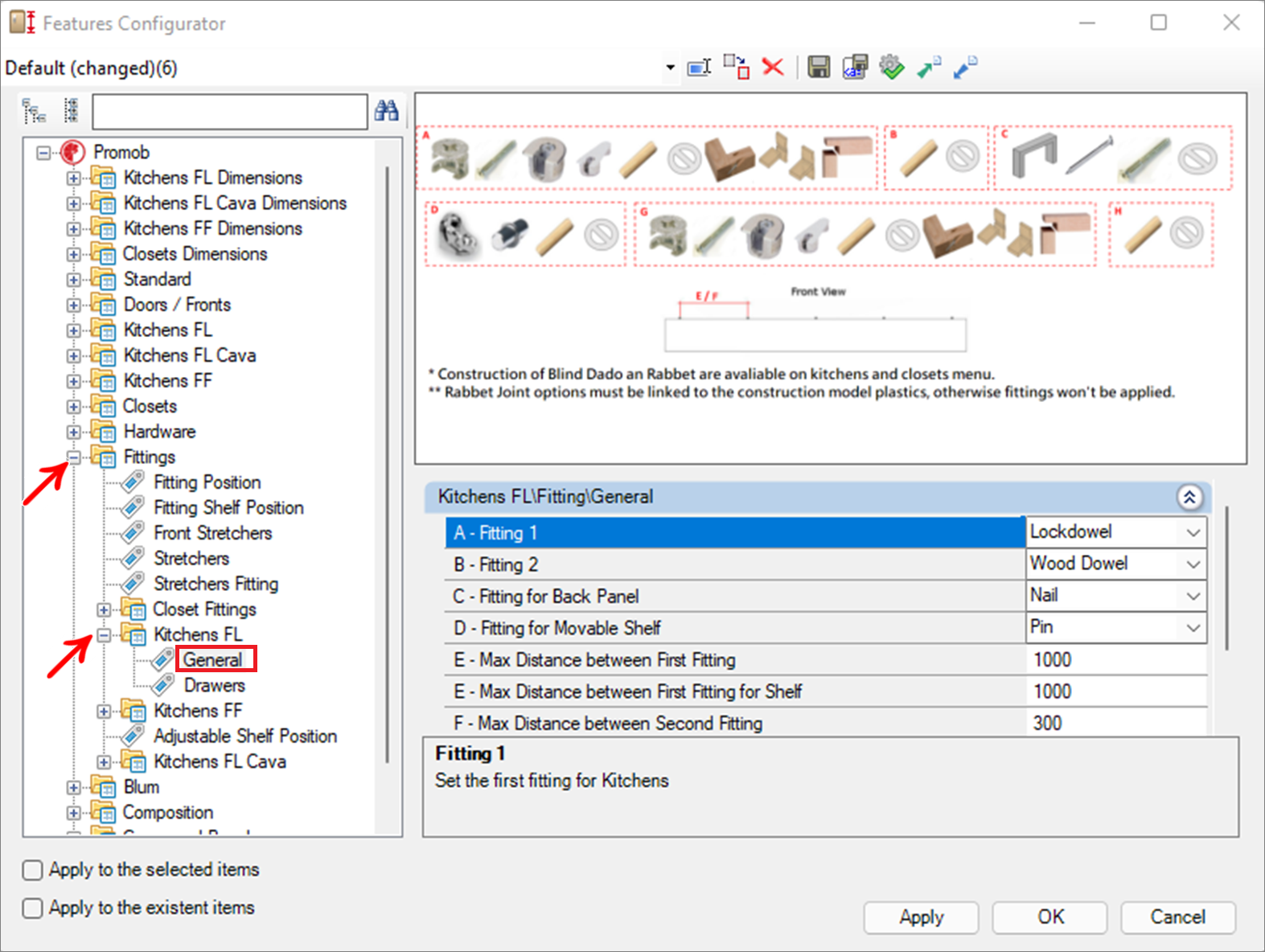Click the OK button
Image resolution: width=1265 pixels, height=952 pixels.
coord(1050,917)
